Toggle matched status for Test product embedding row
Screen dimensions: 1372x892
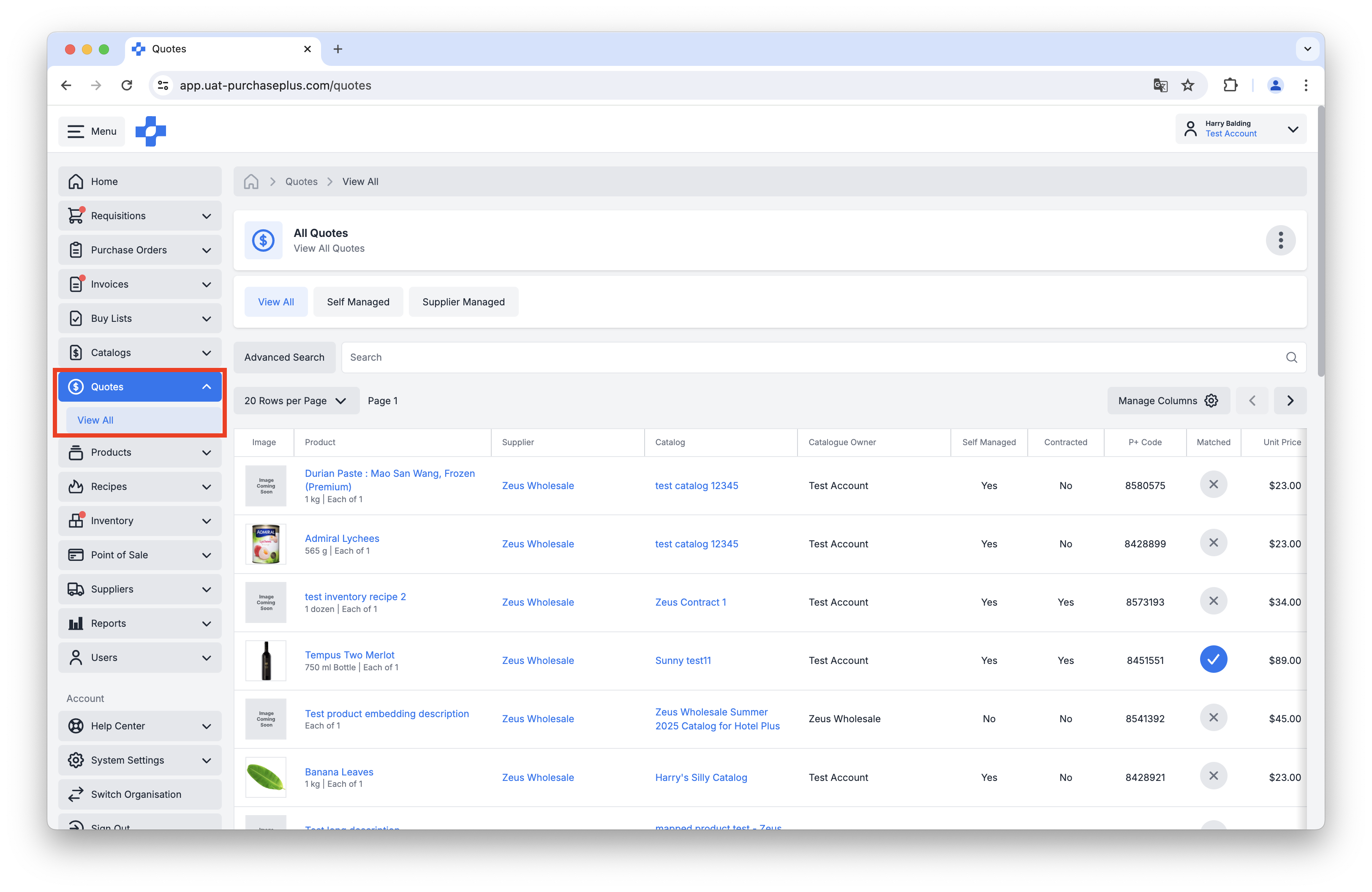[1214, 718]
